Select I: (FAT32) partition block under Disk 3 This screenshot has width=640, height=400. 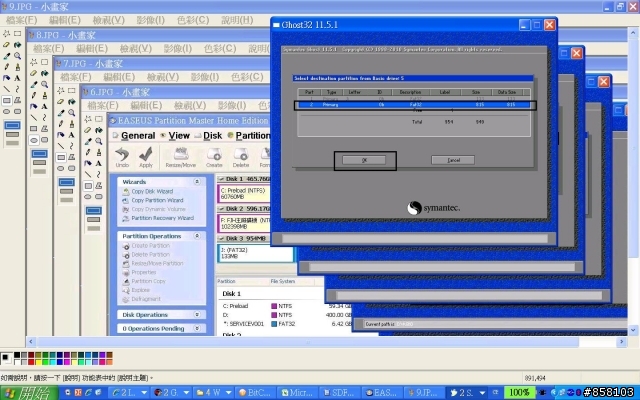pos(256,253)
